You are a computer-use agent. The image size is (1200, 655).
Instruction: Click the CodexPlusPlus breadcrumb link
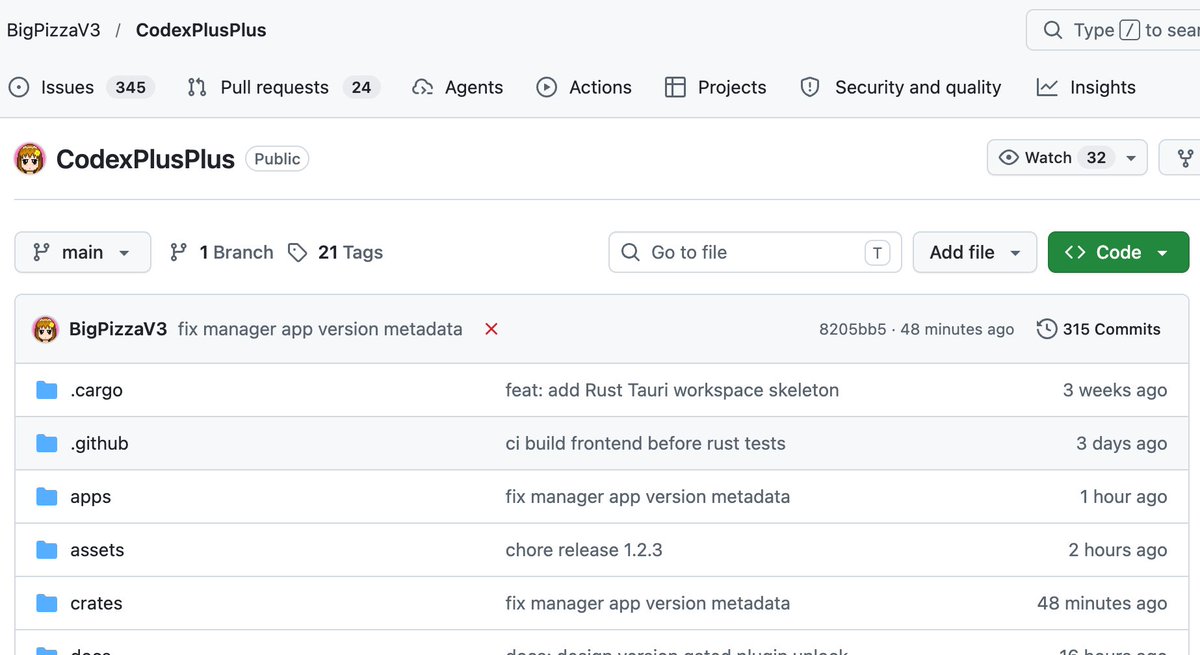click(201, 30)
